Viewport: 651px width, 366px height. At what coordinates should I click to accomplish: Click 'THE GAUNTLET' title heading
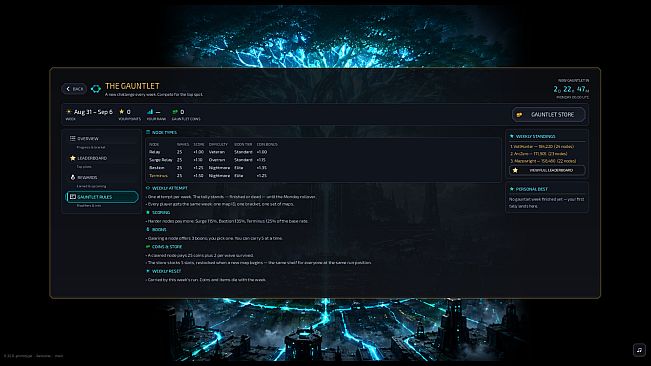132,86
